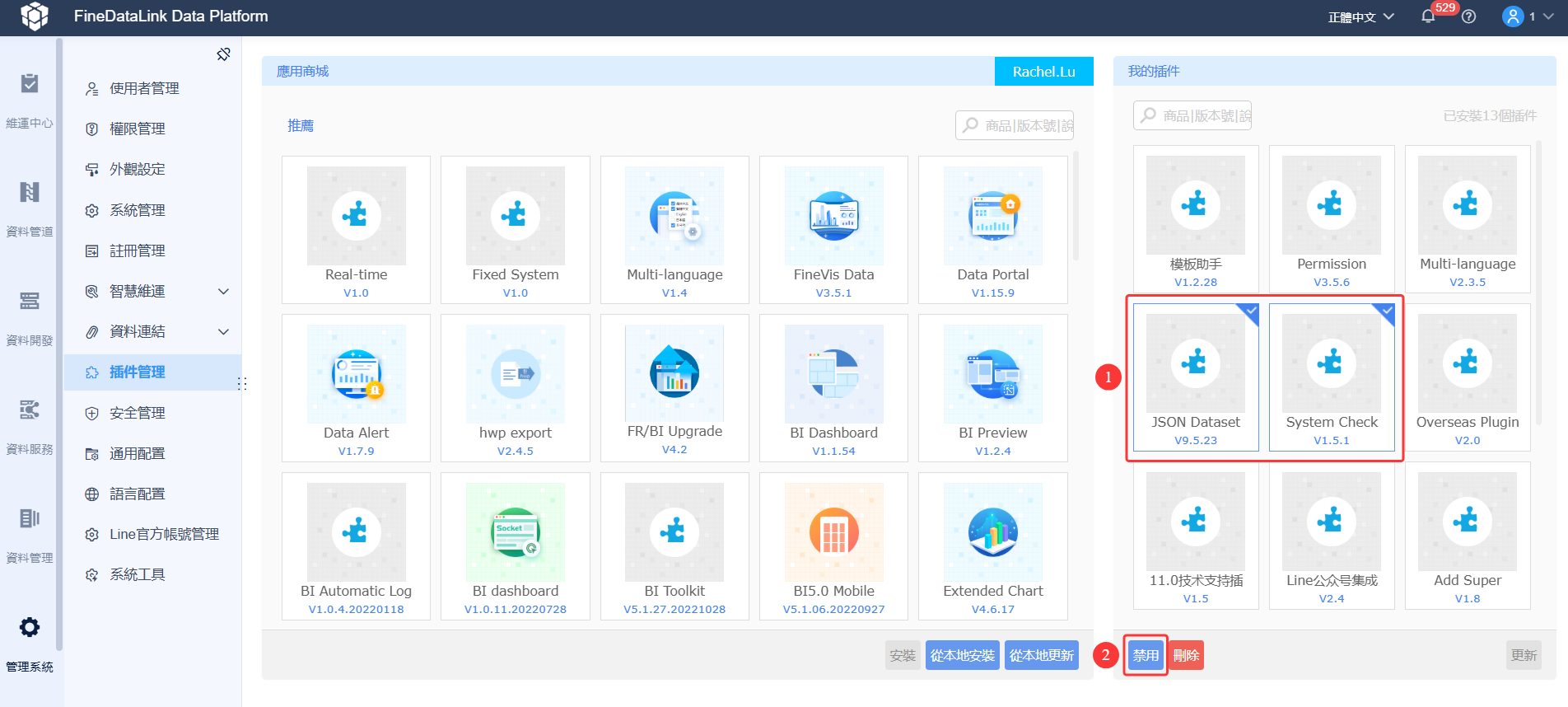Click the BI Toolkit plugin icon
This screenshot has width=1568, height=707.
674,532
